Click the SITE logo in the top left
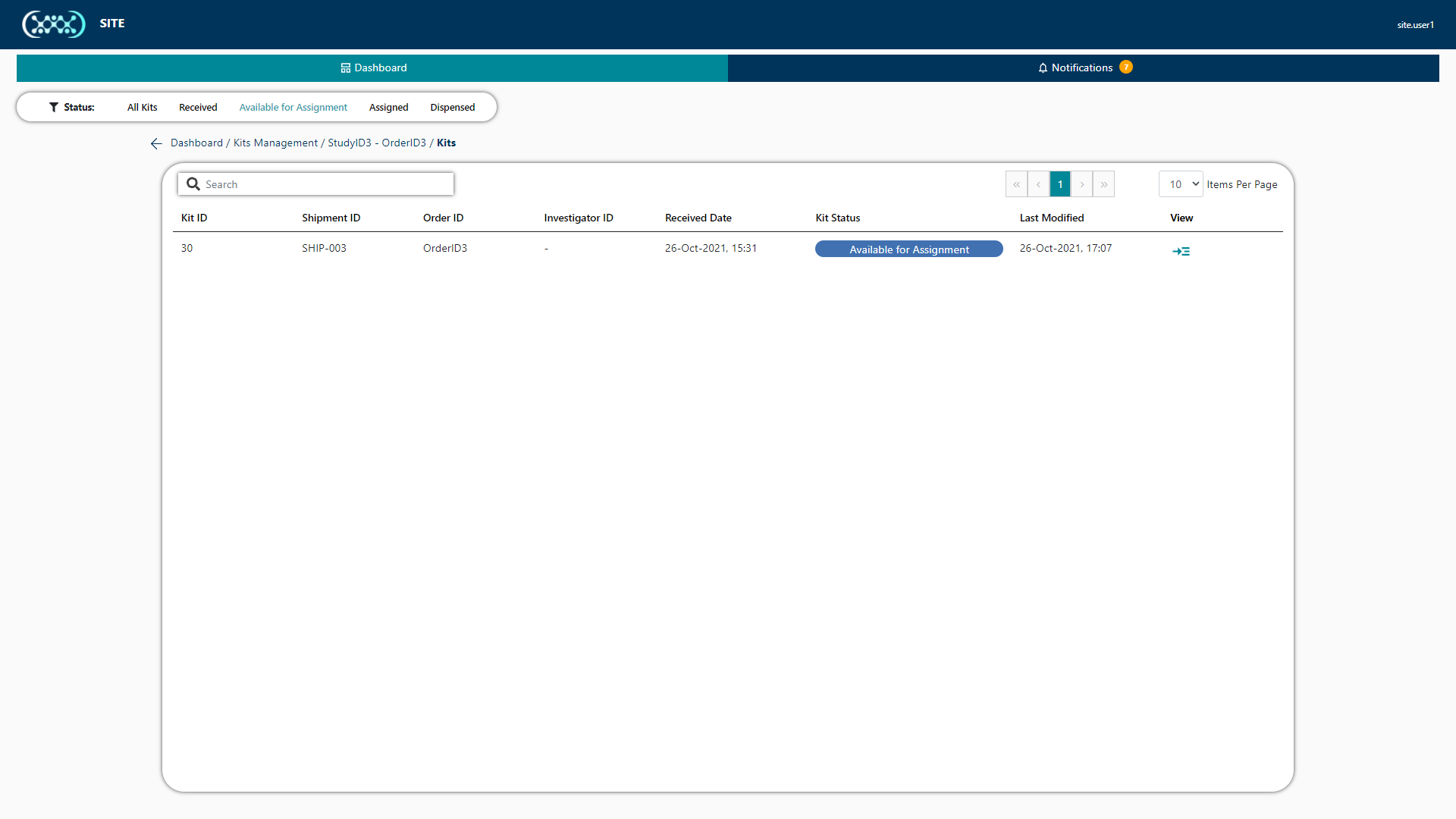1456x819 pixels. pos(54,24)
